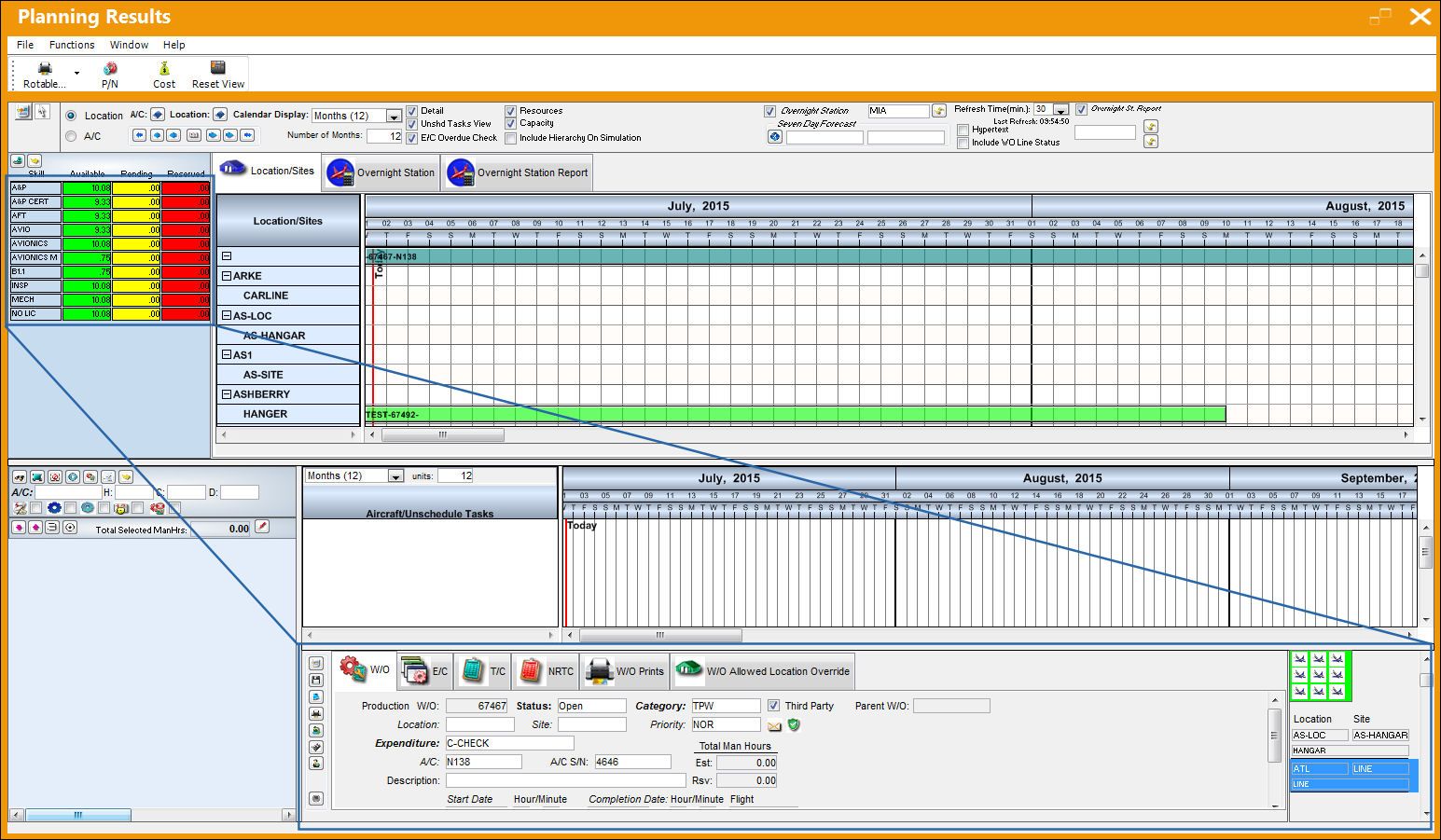Switch to Overnight Station tab
Screen dimensions: 1441x840
point(381,172)
